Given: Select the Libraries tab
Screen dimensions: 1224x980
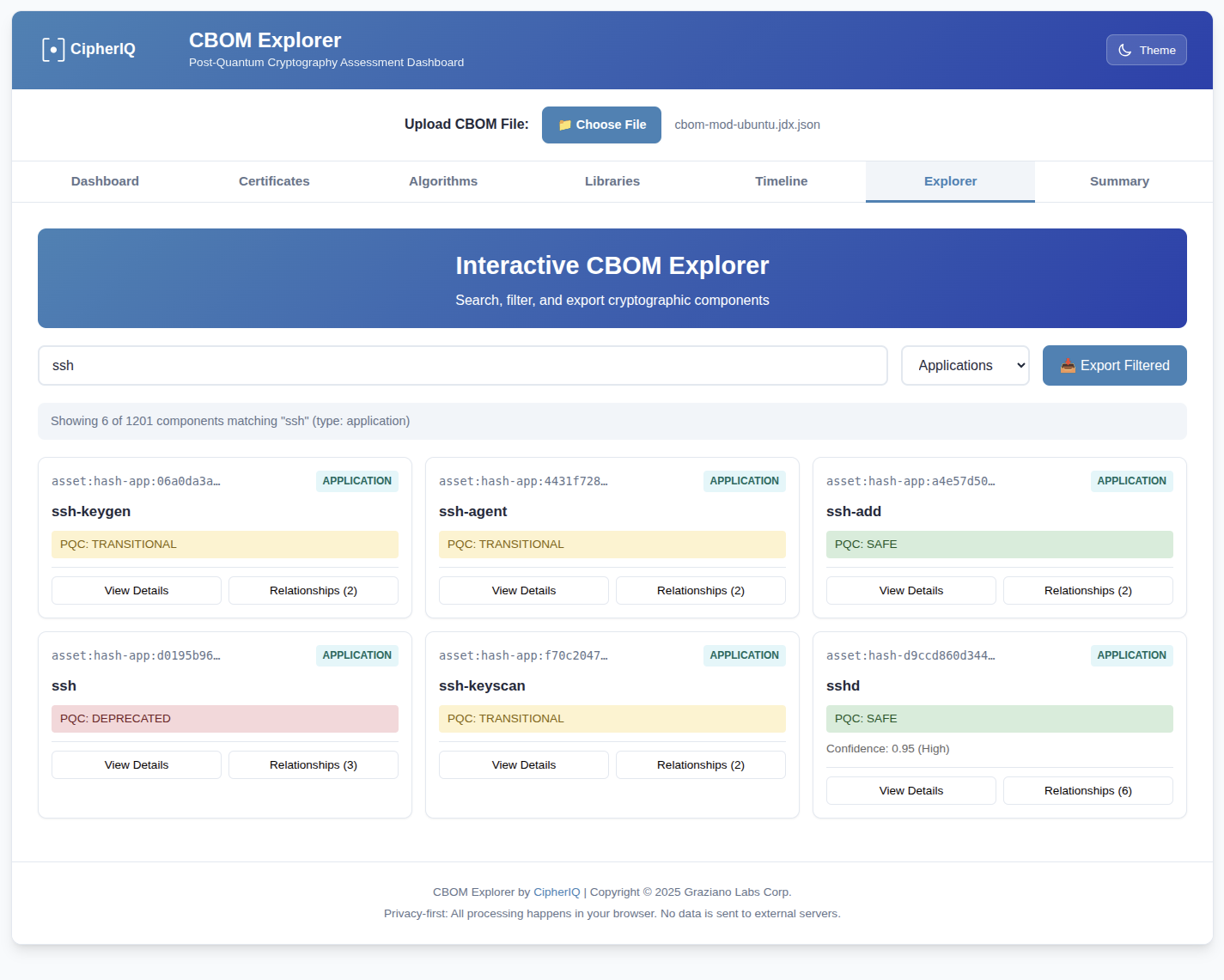Looking at the screenshot, I should [612, 181].
